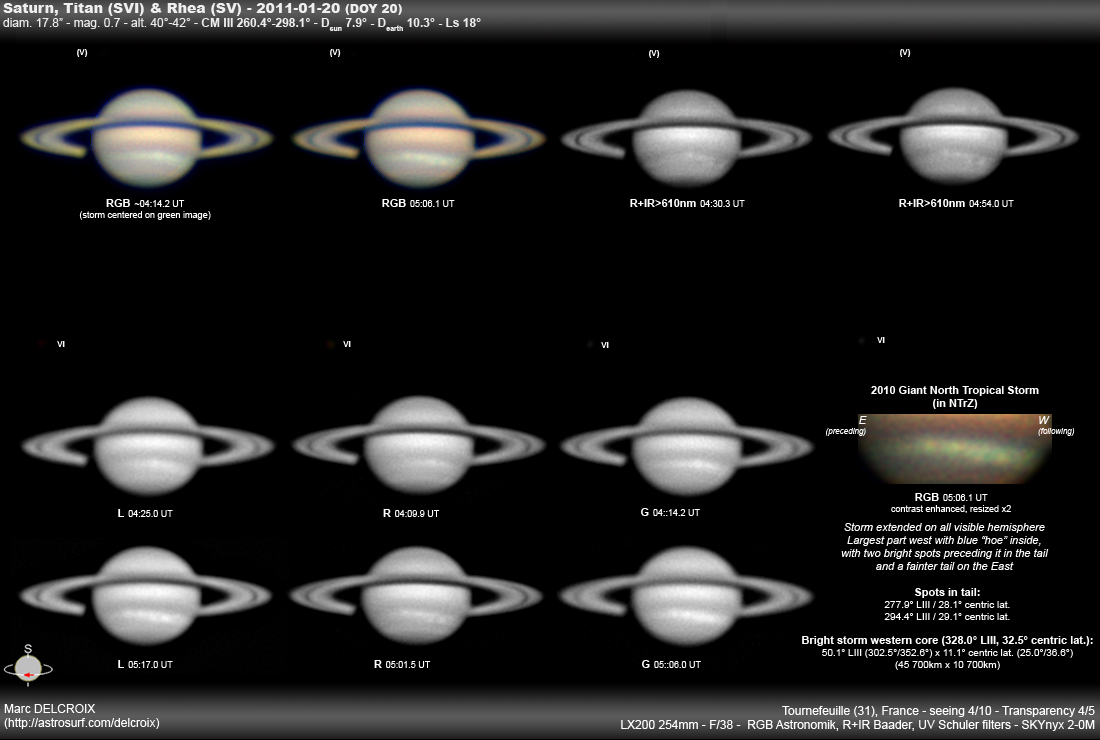Select the G 05::06.0 UT Saturn image
The width and height of the screenshot is (1100, 740).
(x=685, y=596)
